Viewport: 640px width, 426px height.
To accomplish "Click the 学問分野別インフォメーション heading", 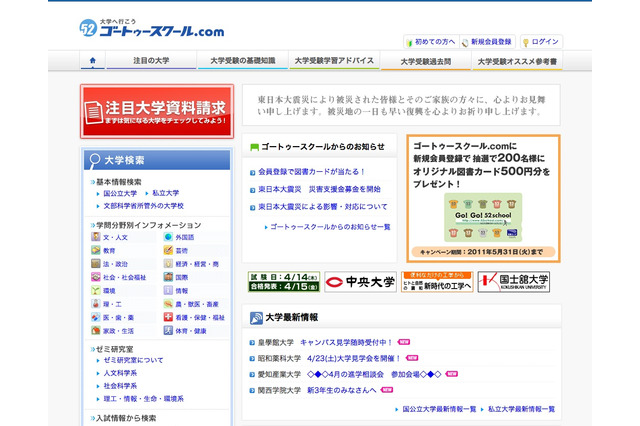I will click(149, 225).
